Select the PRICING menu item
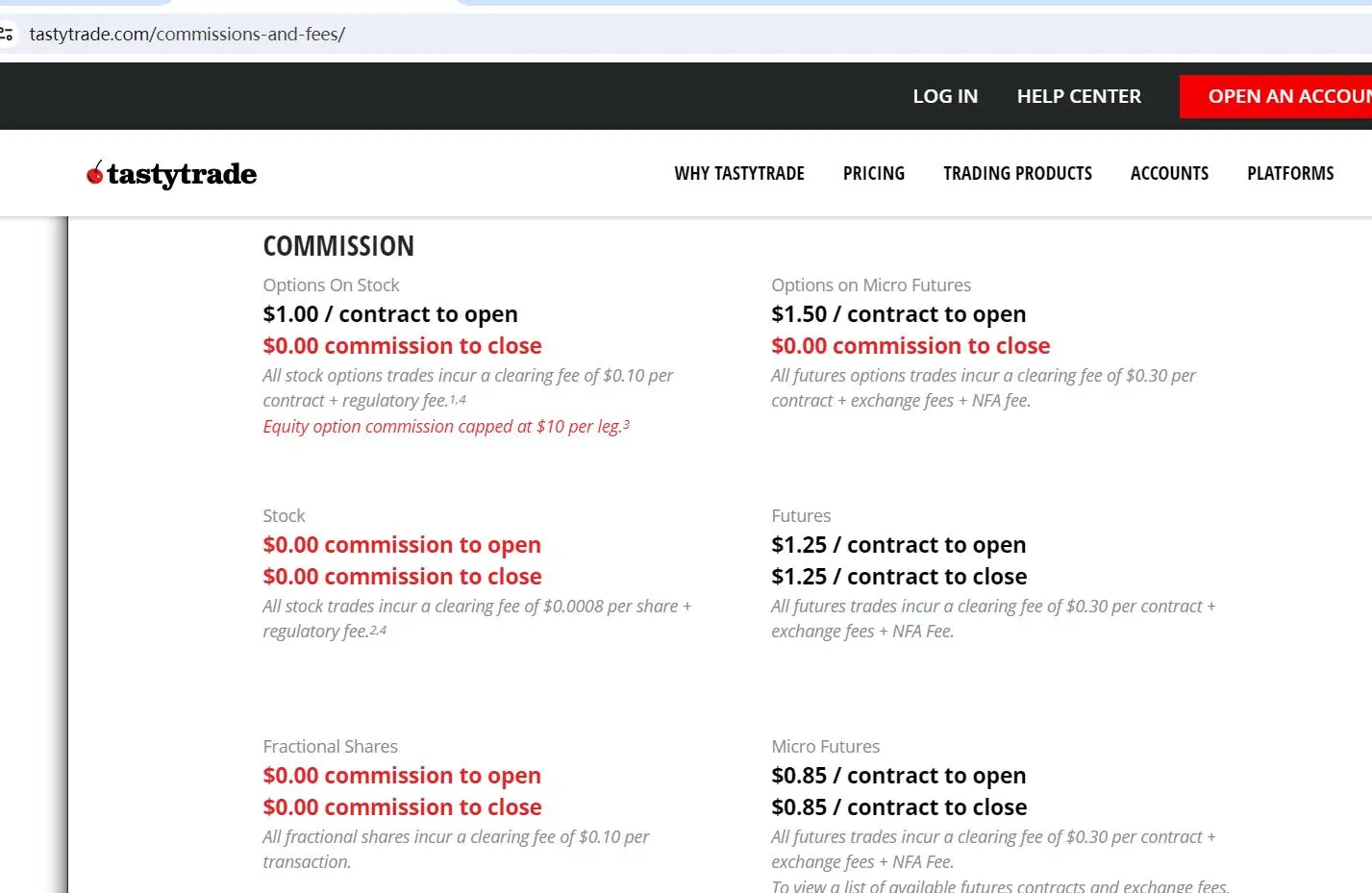1372x893 pixels. tap(874, 173)
